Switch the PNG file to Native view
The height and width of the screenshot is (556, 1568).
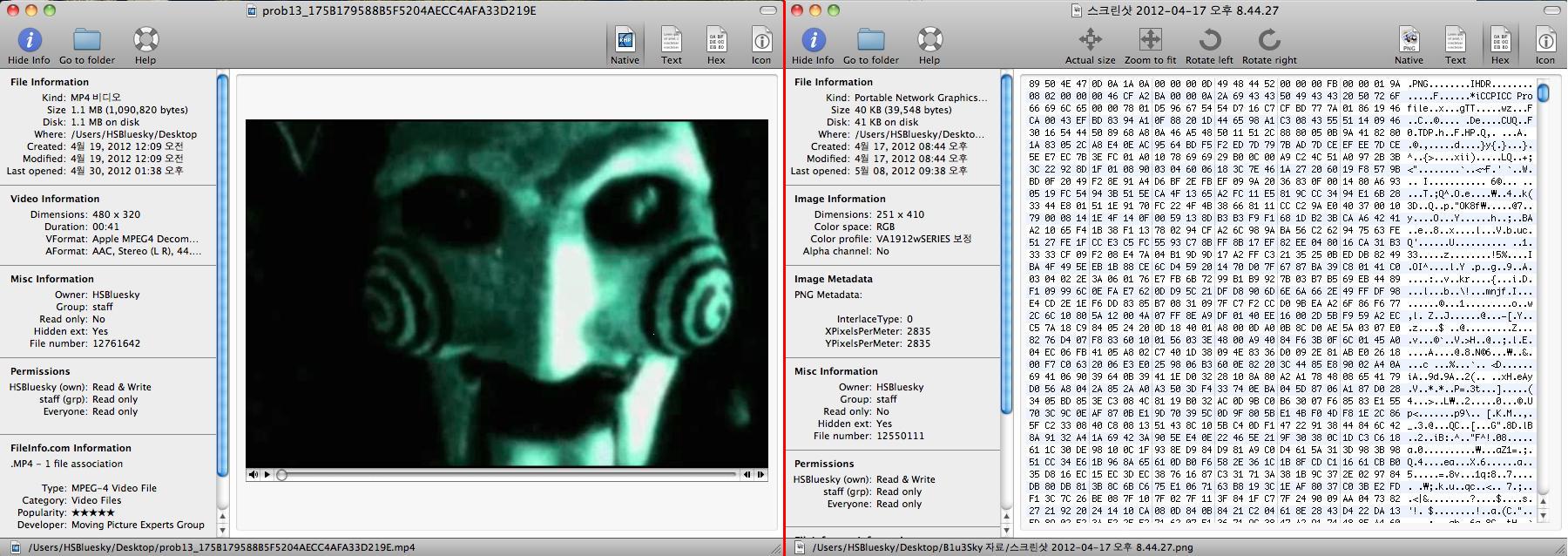coord(1409,45)
